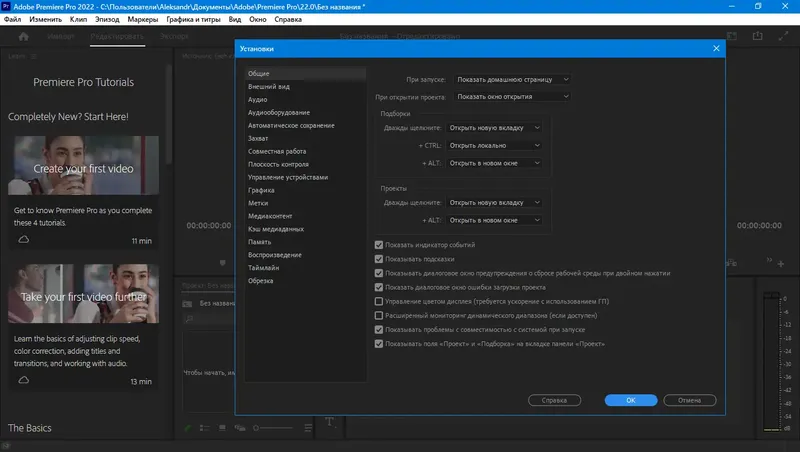This screenshot has height=452, width=800.
Task: Open Подборки Дважды щелкните dropdown
Action: click(x=494, y=128)
